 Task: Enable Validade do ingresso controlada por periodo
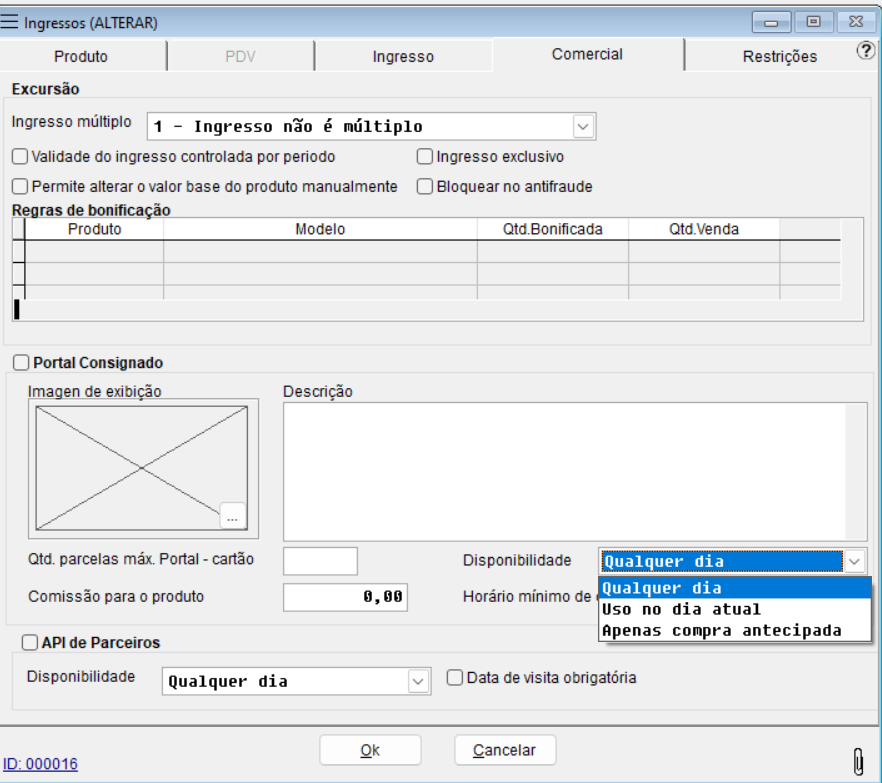coord(20,157)
